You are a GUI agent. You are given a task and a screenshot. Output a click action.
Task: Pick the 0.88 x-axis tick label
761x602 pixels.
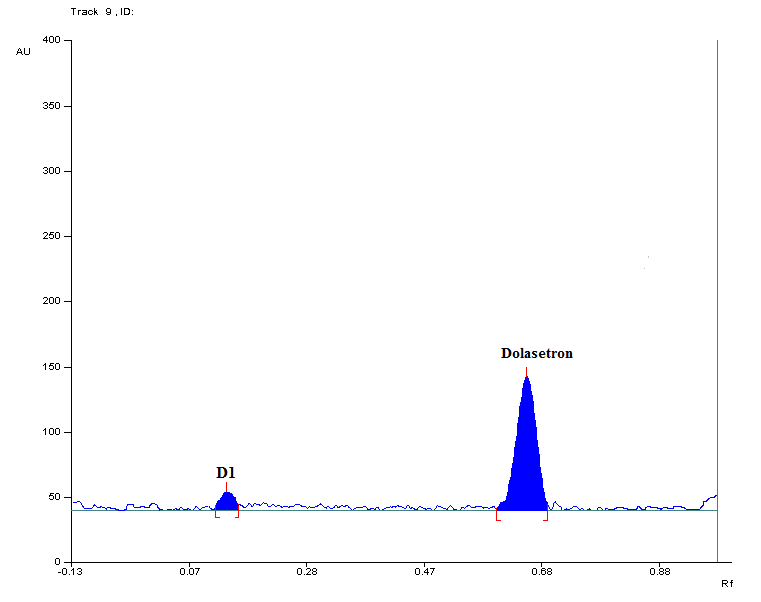pos(659,573)
